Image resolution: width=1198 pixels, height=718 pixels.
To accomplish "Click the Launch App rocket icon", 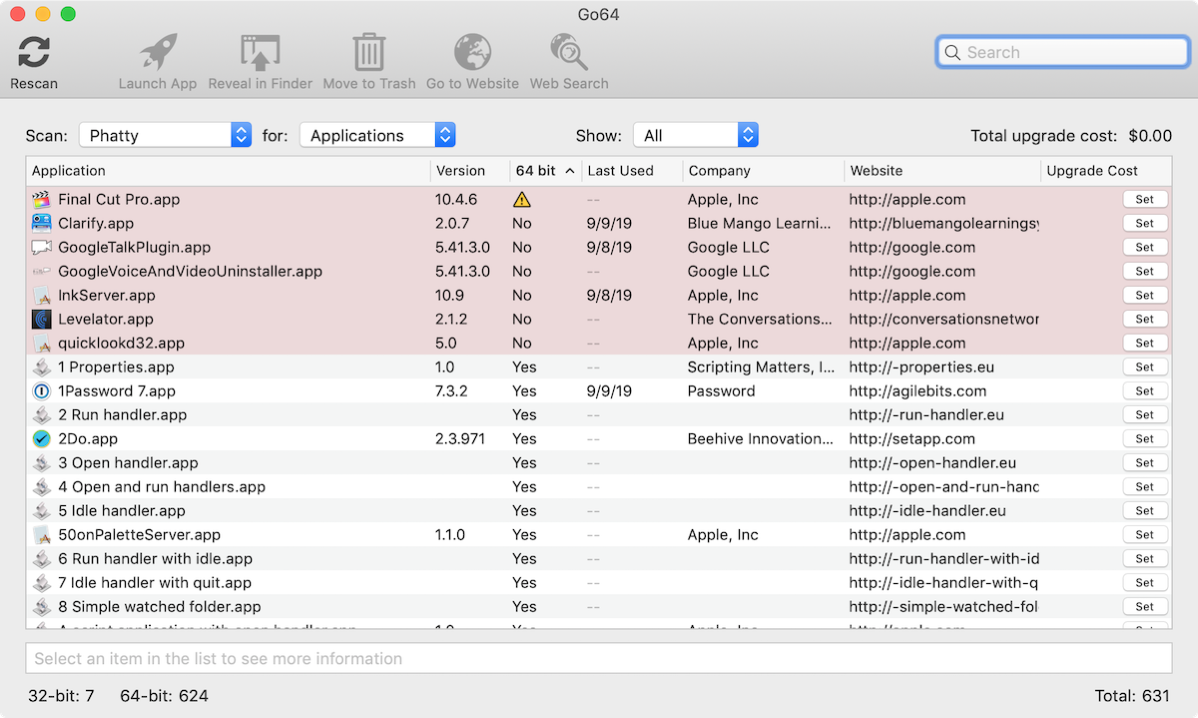I will [158, 52].
